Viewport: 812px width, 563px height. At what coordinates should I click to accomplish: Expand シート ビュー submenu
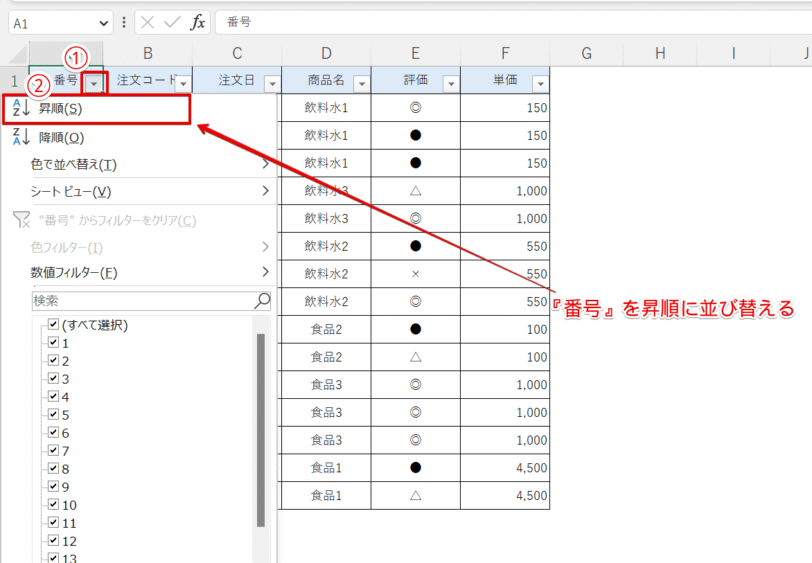[x=266, y=191]
